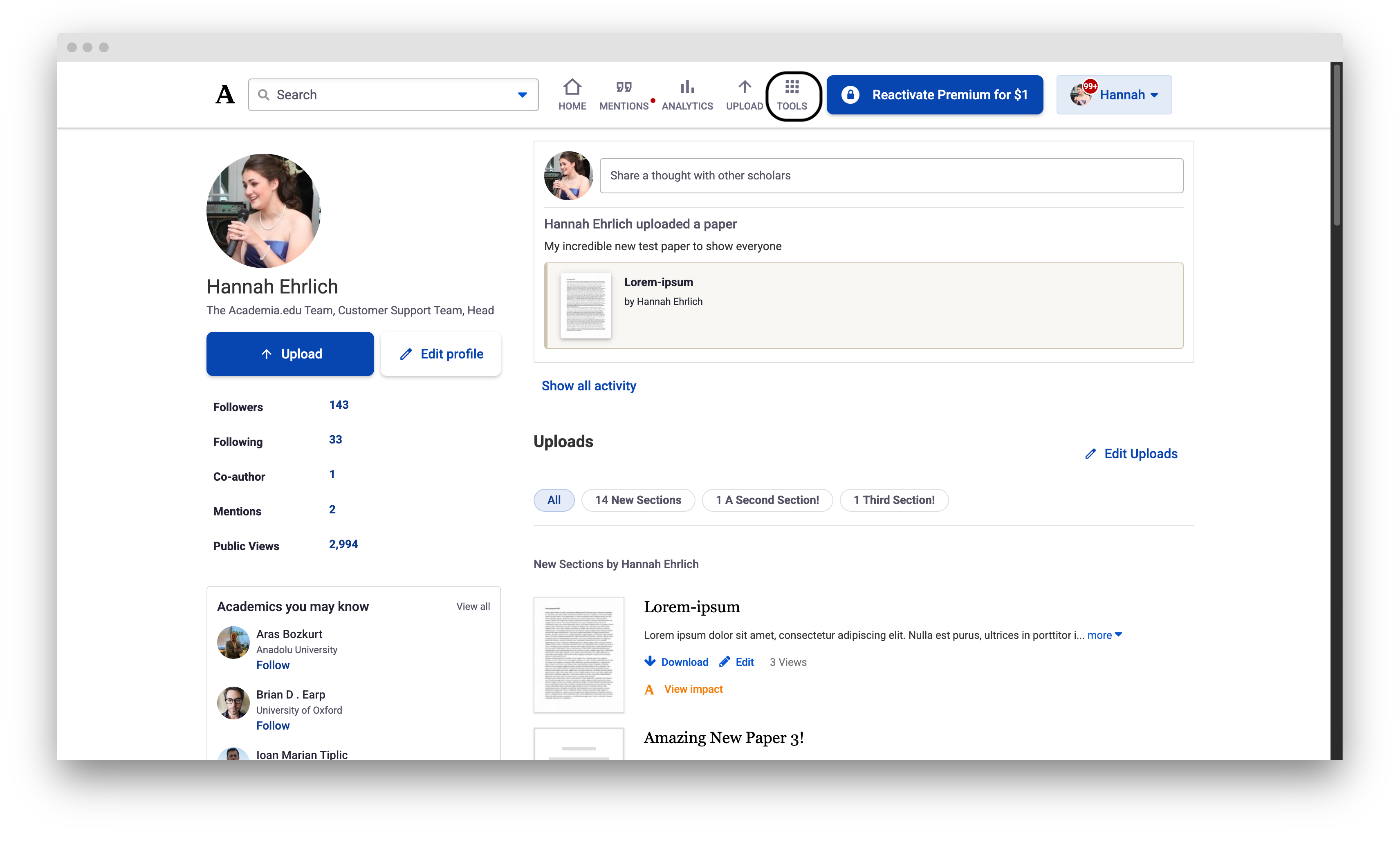The width and height of the screenshot is (1400, 842).
Task: Click the Followers count 143
Action: point(339,405)
